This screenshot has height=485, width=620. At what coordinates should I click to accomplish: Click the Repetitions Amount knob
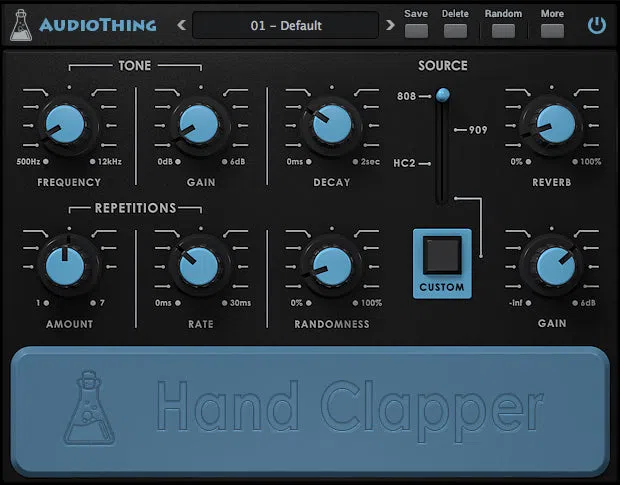point(65,266)
